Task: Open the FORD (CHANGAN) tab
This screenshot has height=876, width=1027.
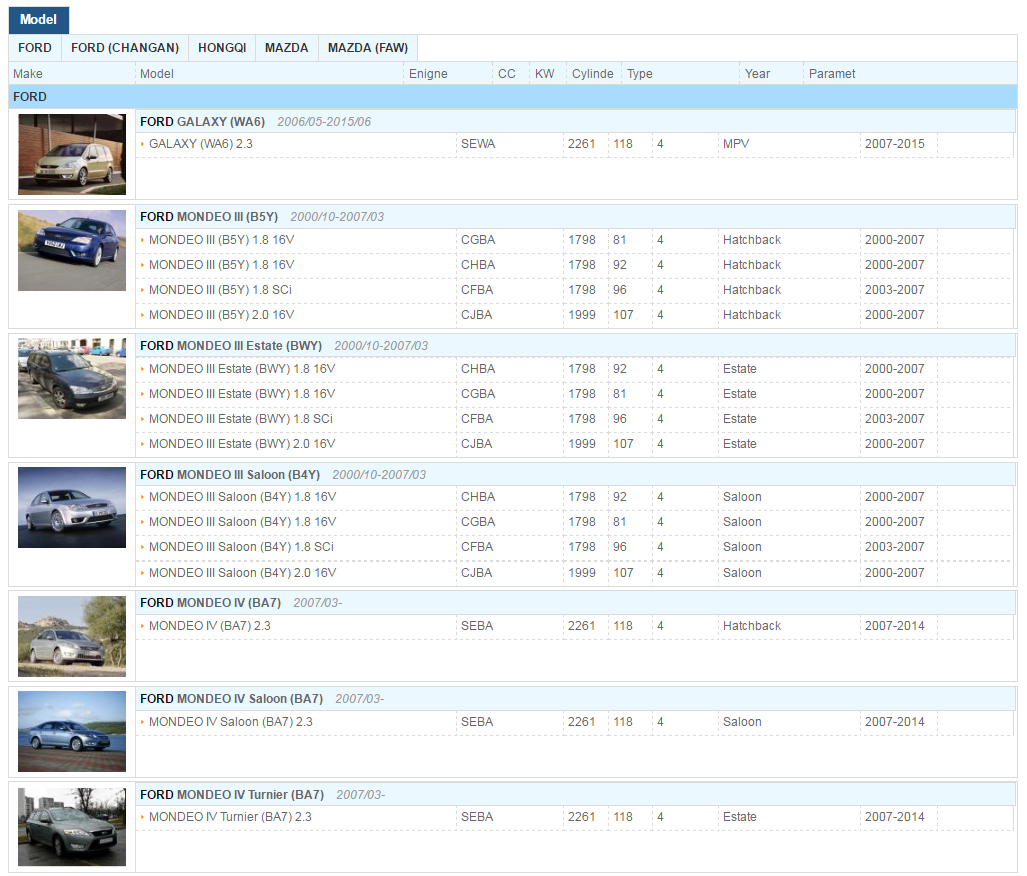Action: [x=124, y=48]
